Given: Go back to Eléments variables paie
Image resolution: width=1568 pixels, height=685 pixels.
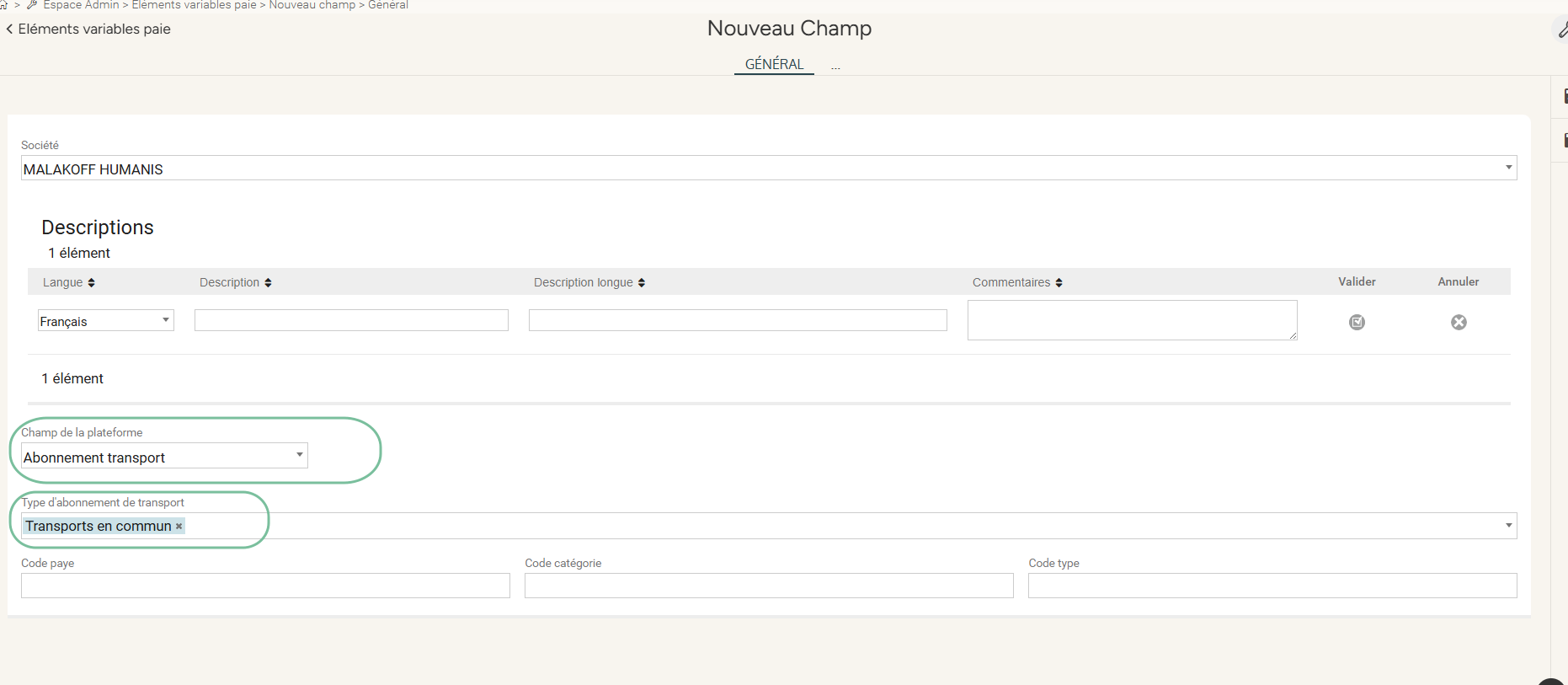Looking at the screenshot, I should click(88, 29).
